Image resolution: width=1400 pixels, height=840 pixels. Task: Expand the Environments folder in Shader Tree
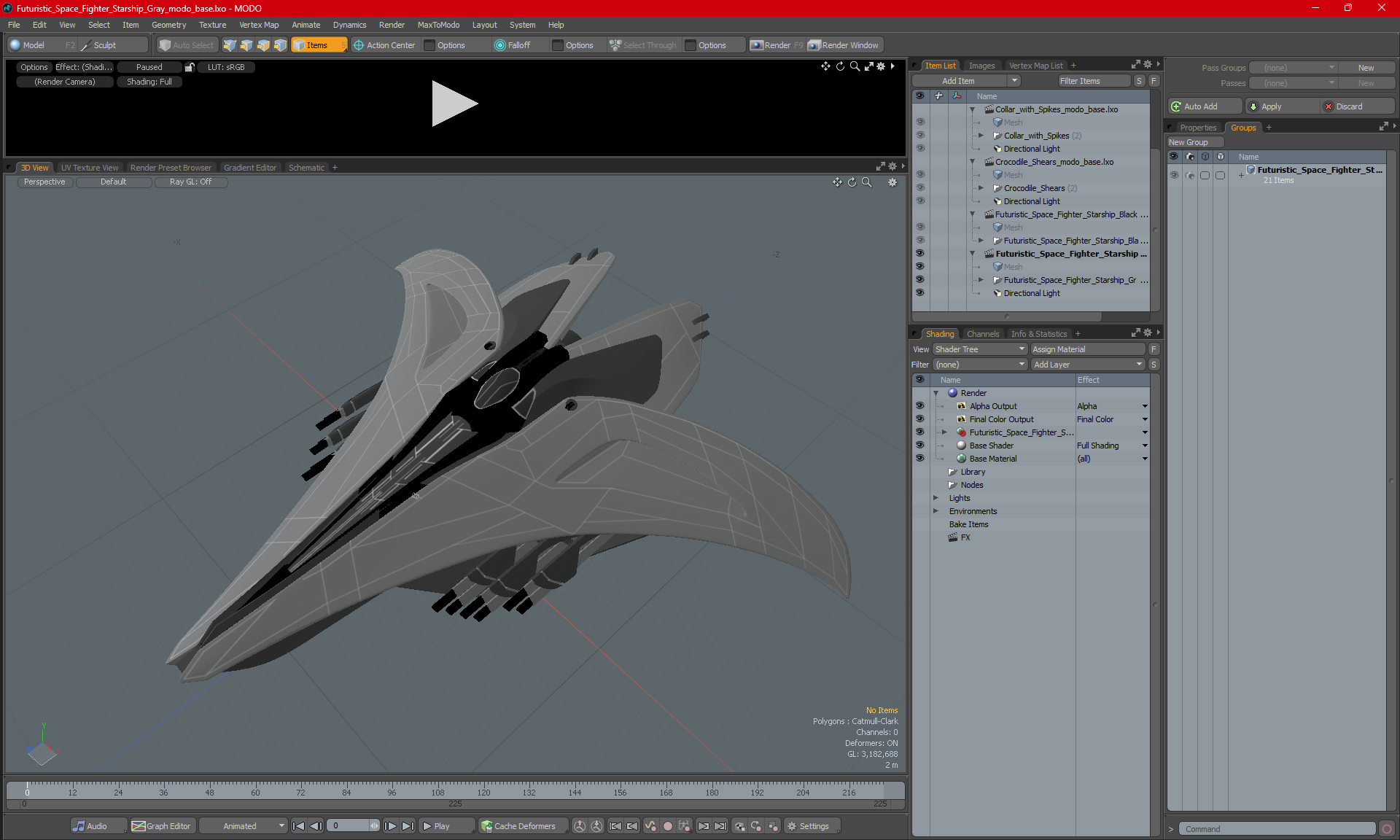[x=936, y=511]
